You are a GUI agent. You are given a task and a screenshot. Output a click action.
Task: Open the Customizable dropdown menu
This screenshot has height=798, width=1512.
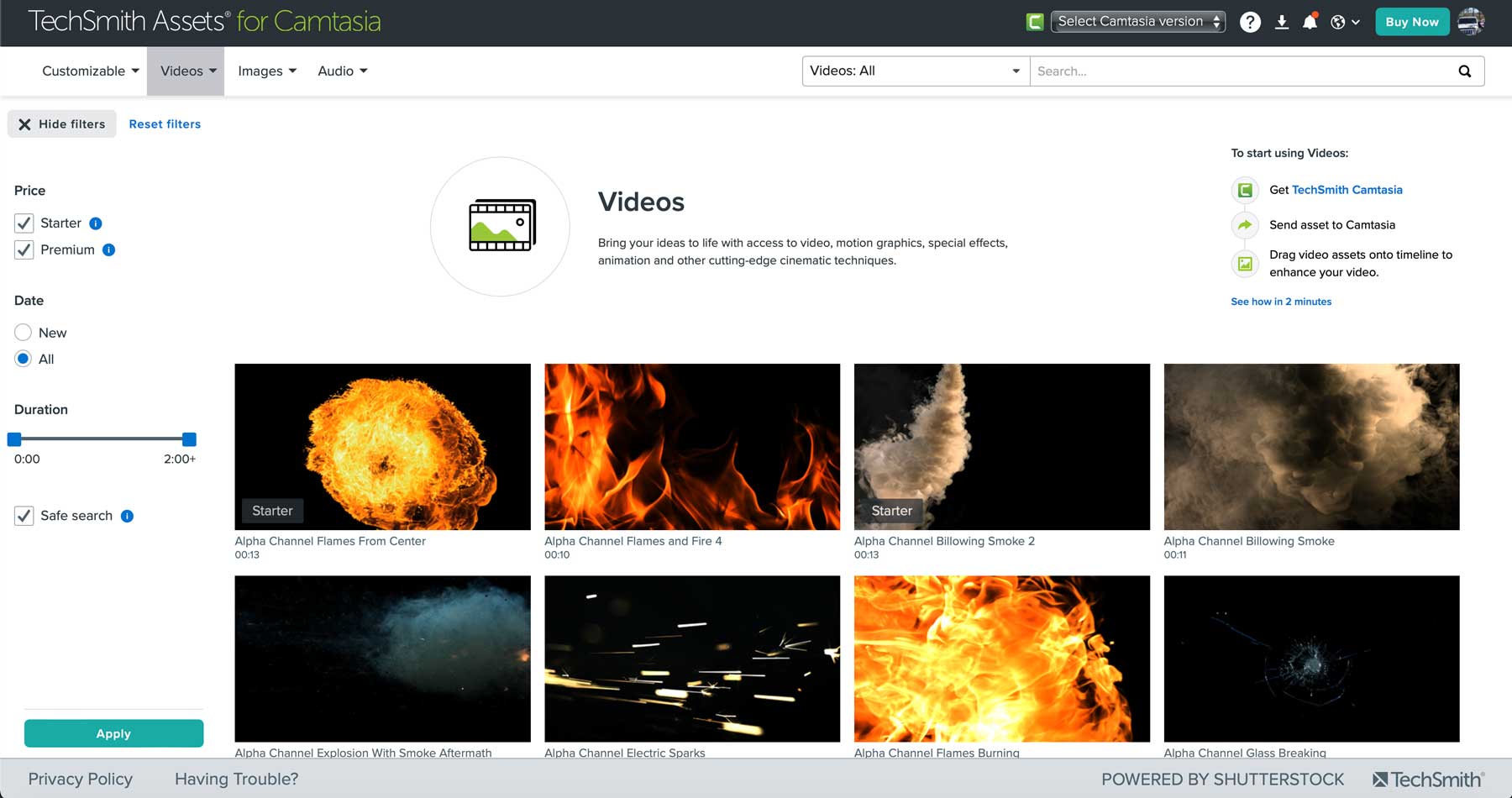pyautogui.click(x=89, y=71)
